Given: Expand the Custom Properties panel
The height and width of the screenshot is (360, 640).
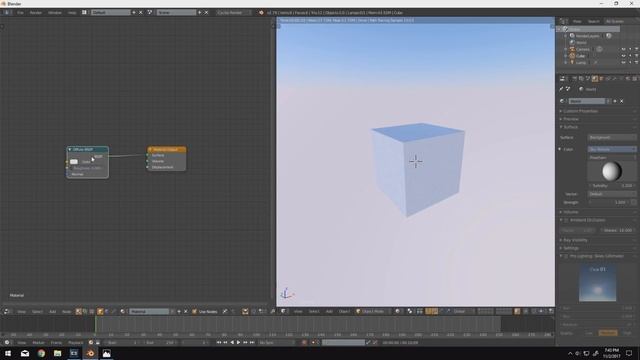Looking at the screenshot, I should pos(580,111).
